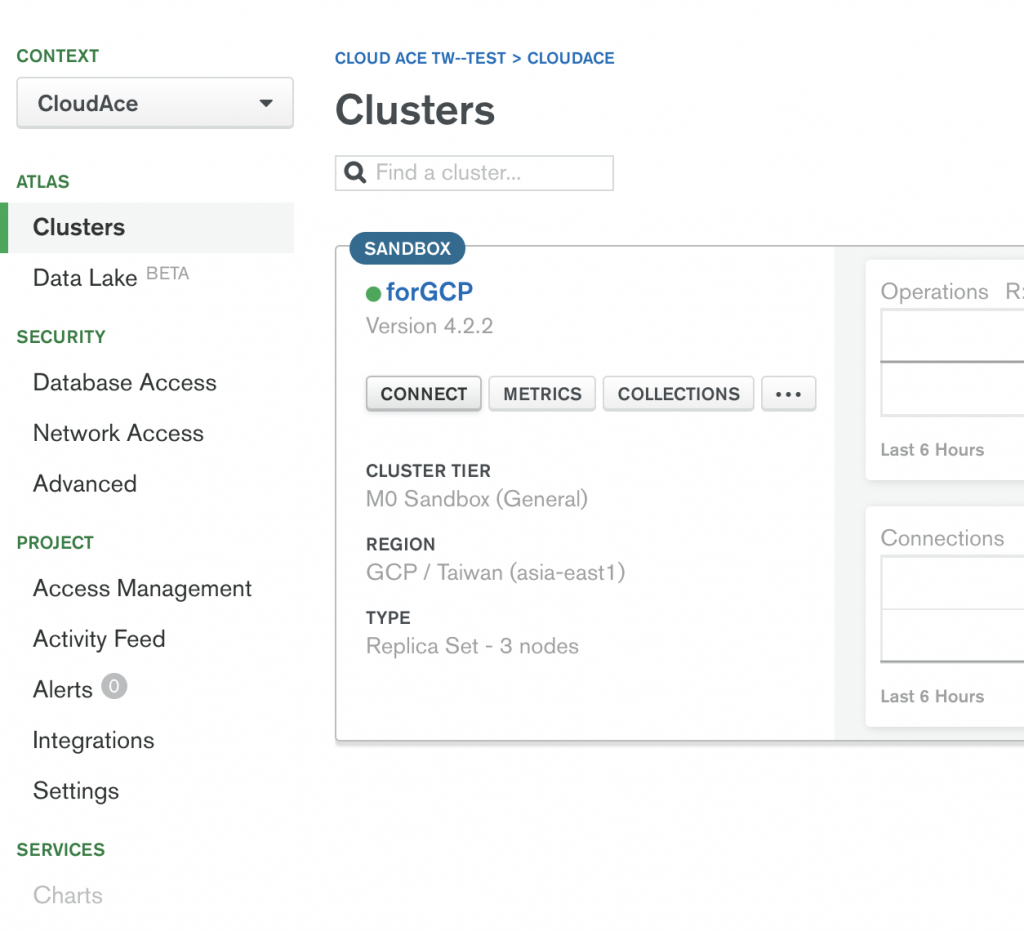The height and width of the screenshot is (931, 1024).
Task: Click the SANDBOX badge
Action: point(408,248)
